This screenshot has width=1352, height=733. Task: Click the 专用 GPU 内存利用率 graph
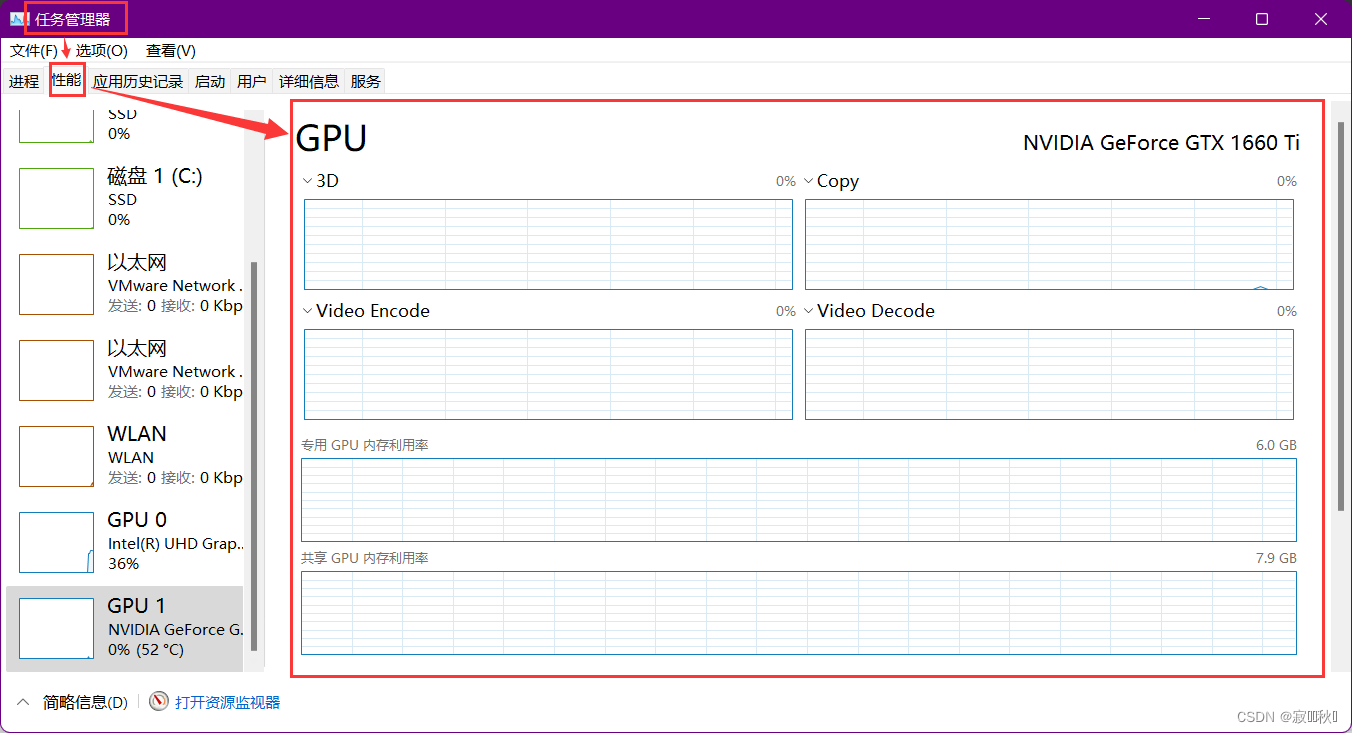tap(799, 500)
